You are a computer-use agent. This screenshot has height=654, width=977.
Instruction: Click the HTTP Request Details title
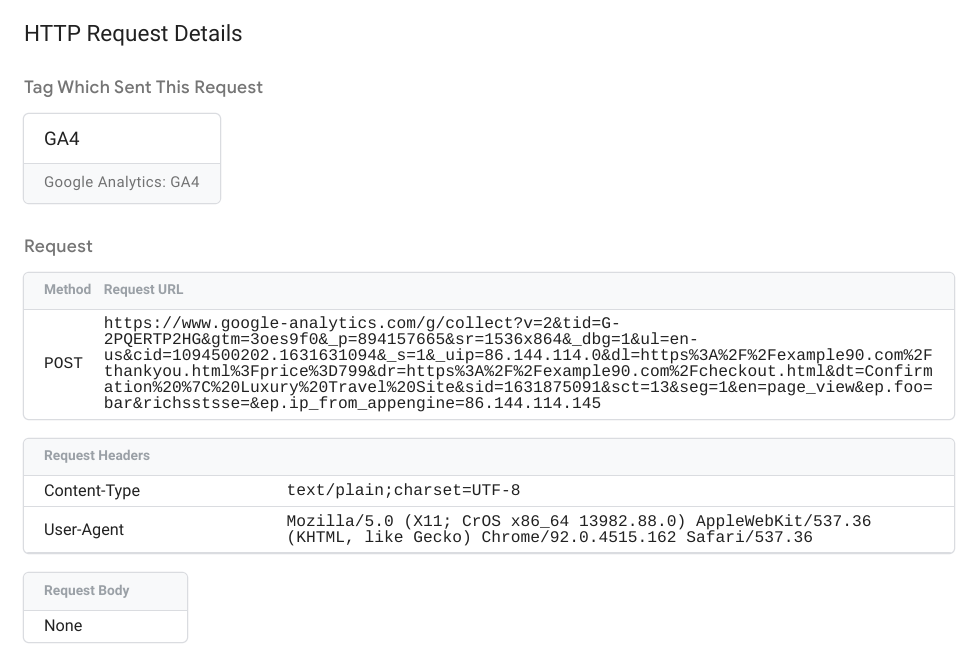click(x=133, y=33)
